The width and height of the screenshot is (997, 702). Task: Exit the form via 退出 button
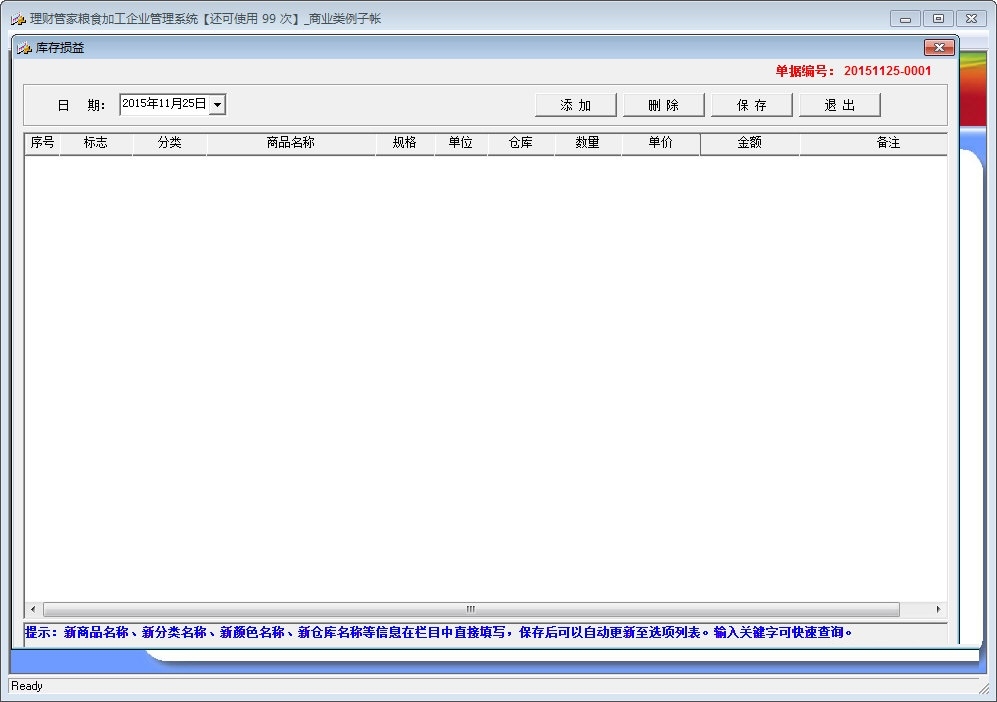[840, 105]
